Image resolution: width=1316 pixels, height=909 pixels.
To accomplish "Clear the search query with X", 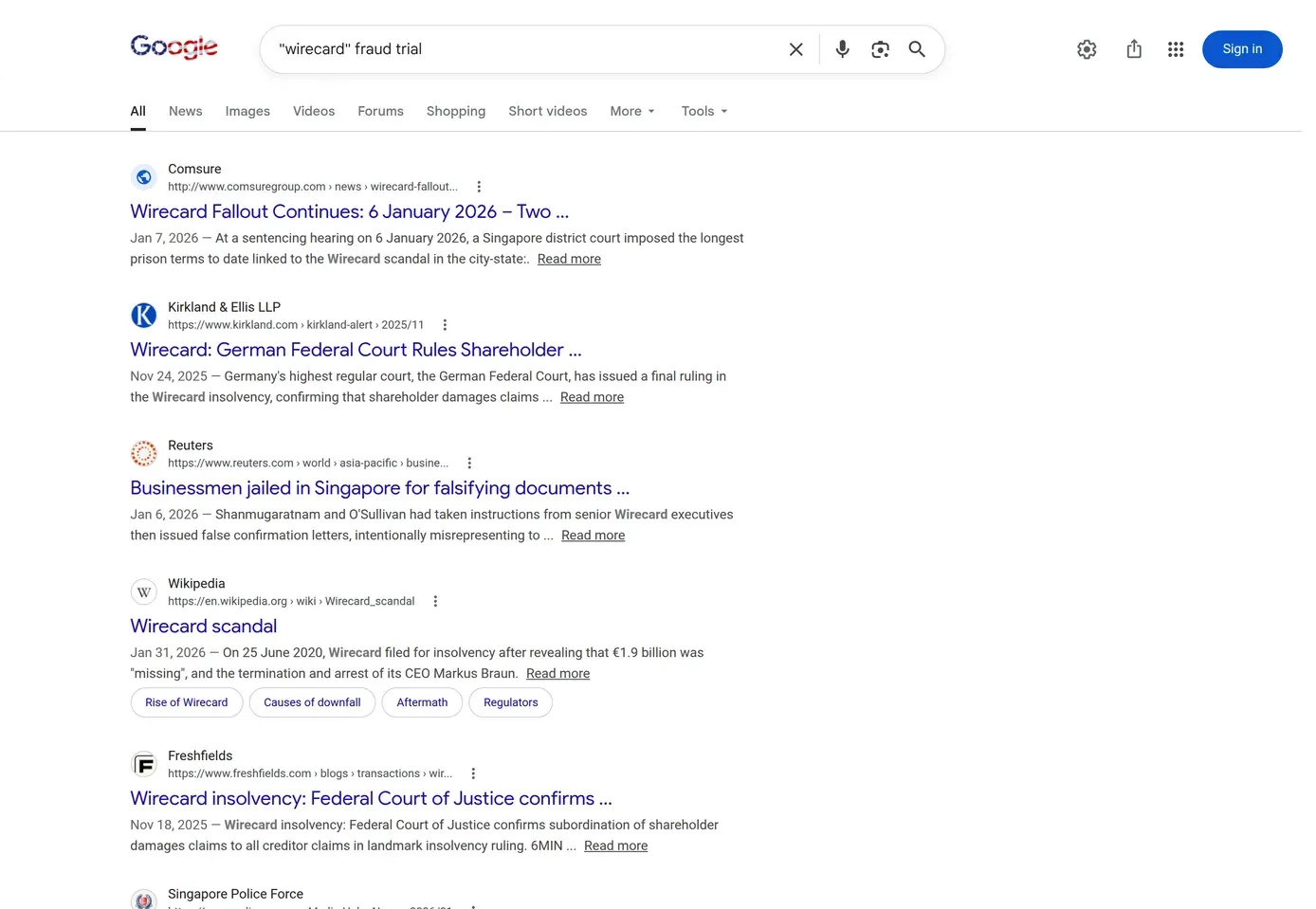I will (x=796, y=49).
